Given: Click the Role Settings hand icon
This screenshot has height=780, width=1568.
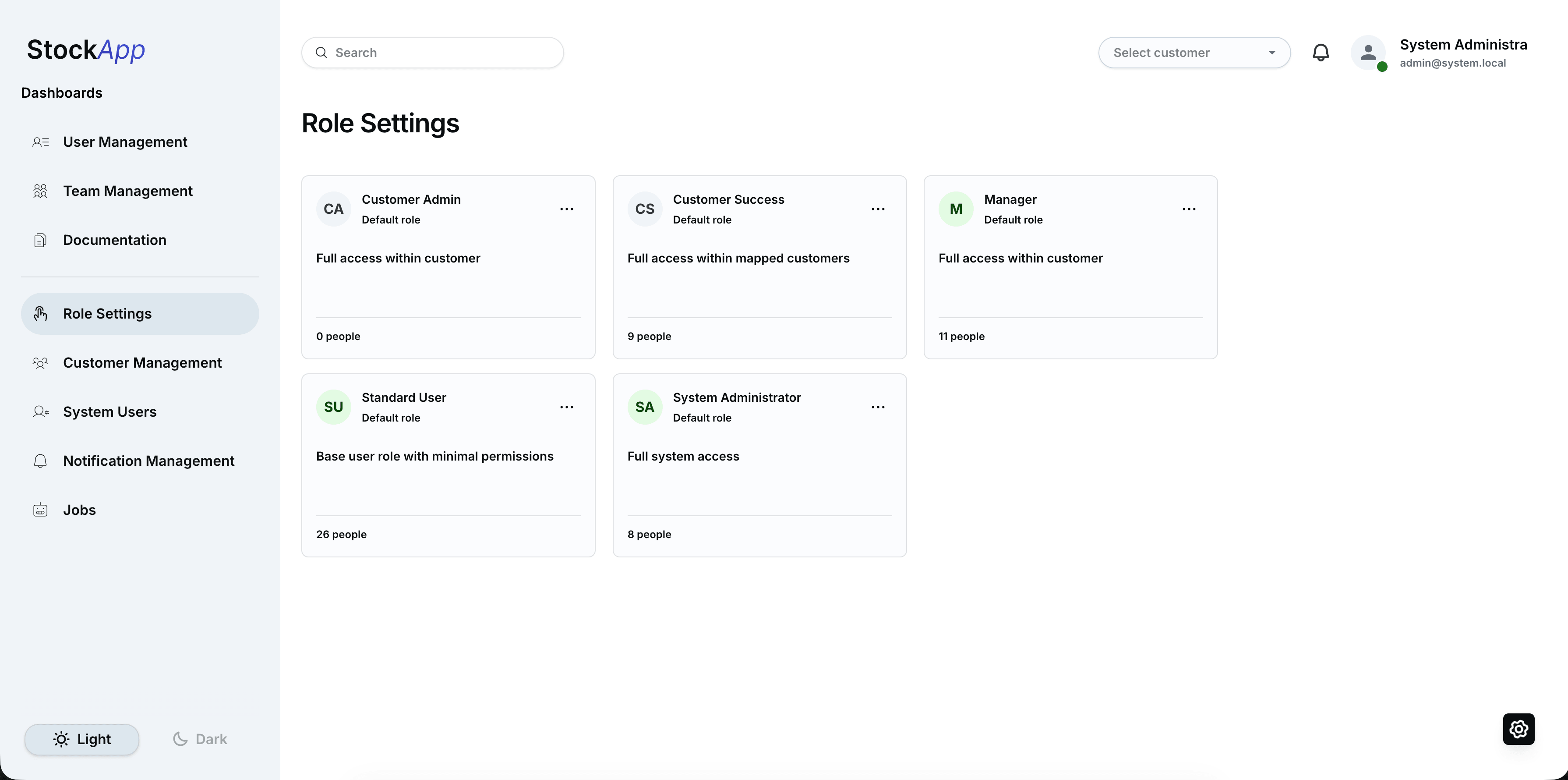Looking at the screenshot, I should click(x=40, y=314).
